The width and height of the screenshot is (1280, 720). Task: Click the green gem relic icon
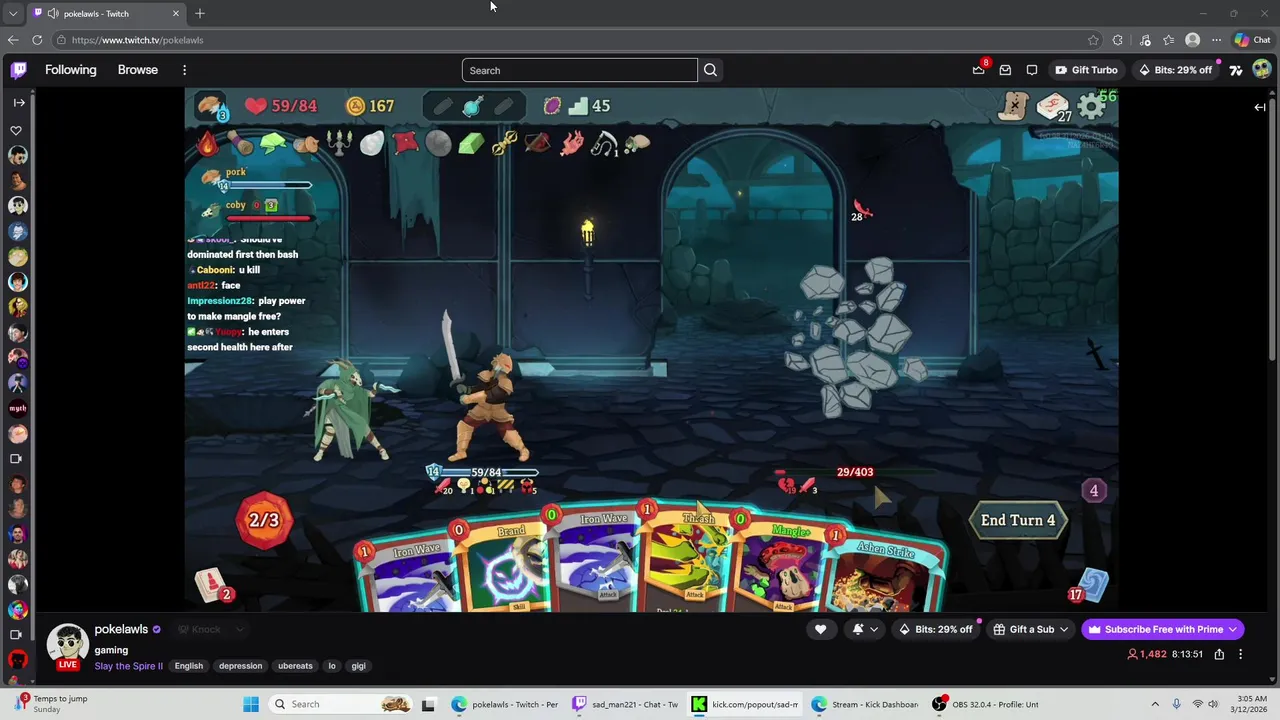click(x=471, y=144)
